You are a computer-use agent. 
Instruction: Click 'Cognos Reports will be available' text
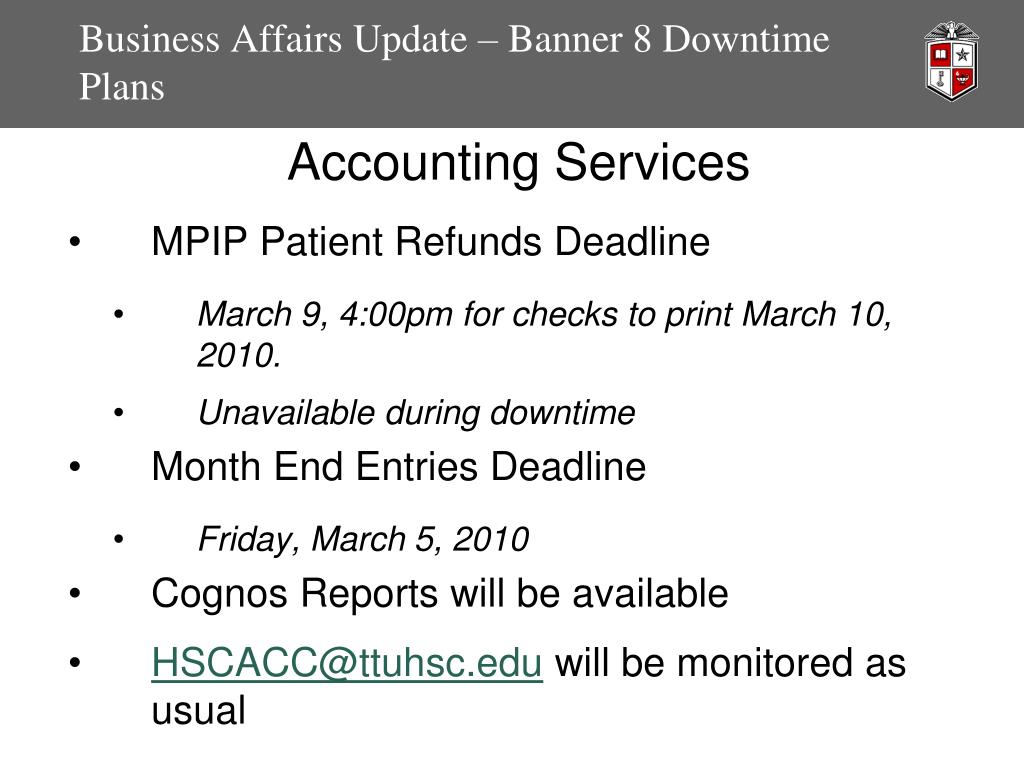(440, 594)
